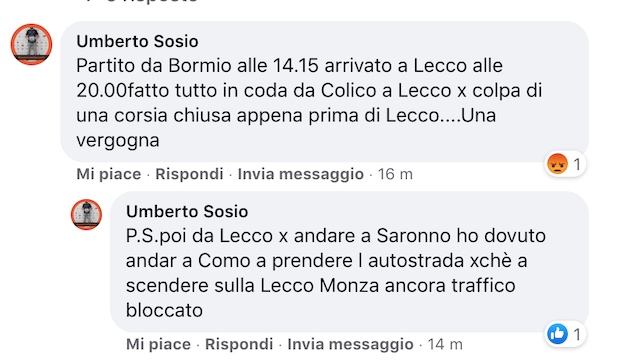
Task: Click the word 'vergogna' ending the first comment
Action: point(118,140)
